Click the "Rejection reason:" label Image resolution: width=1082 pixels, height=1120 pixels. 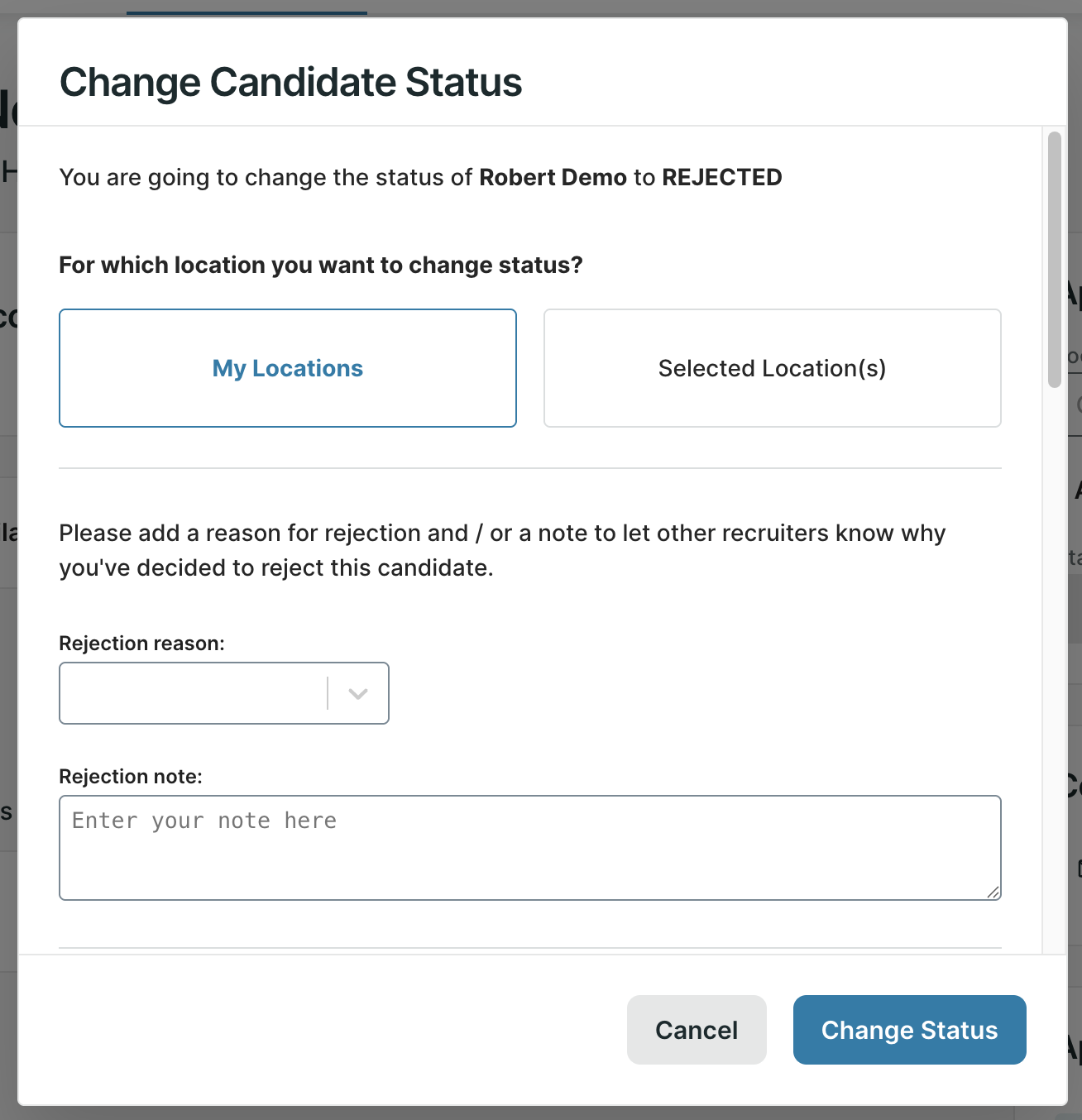point(141,644)
